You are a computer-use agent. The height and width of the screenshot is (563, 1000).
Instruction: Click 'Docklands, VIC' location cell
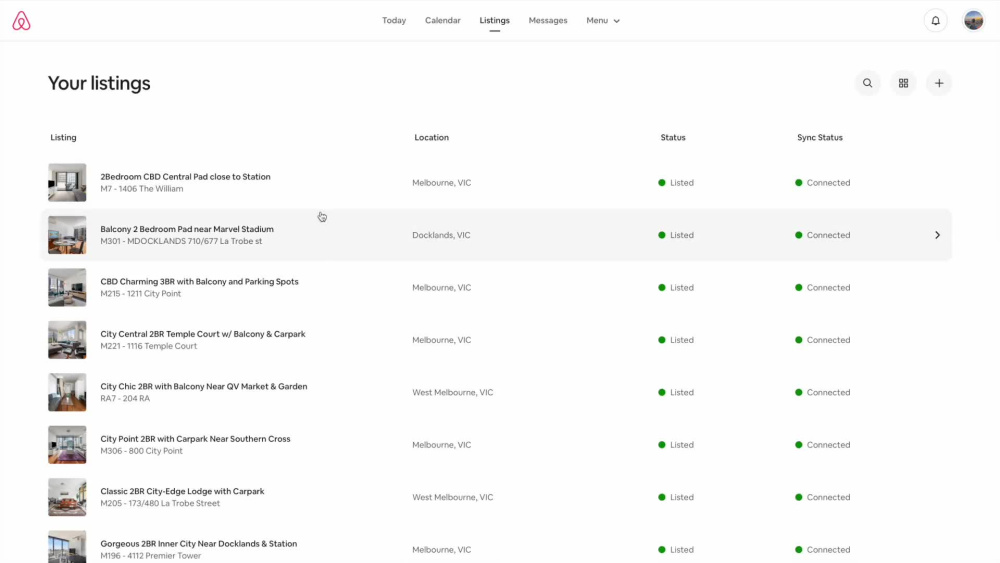pyautogui.click(x=441, y=235)
